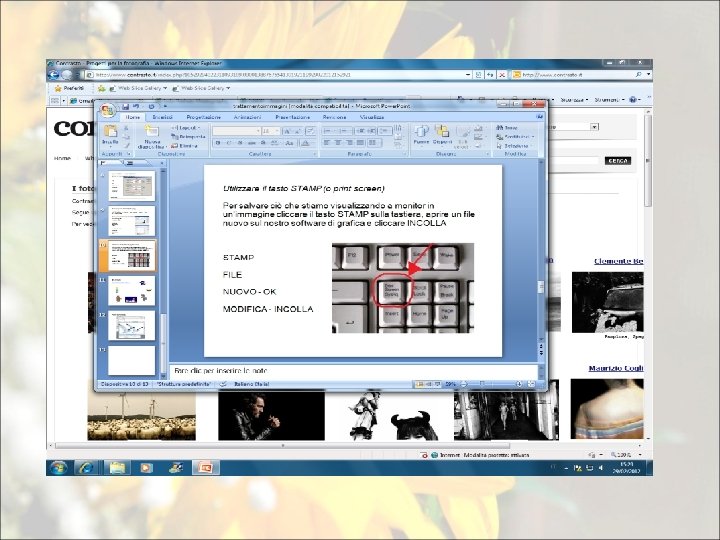The image size is (720, 540).
Task: Open the round Office button menu
Action: (107, 110)
